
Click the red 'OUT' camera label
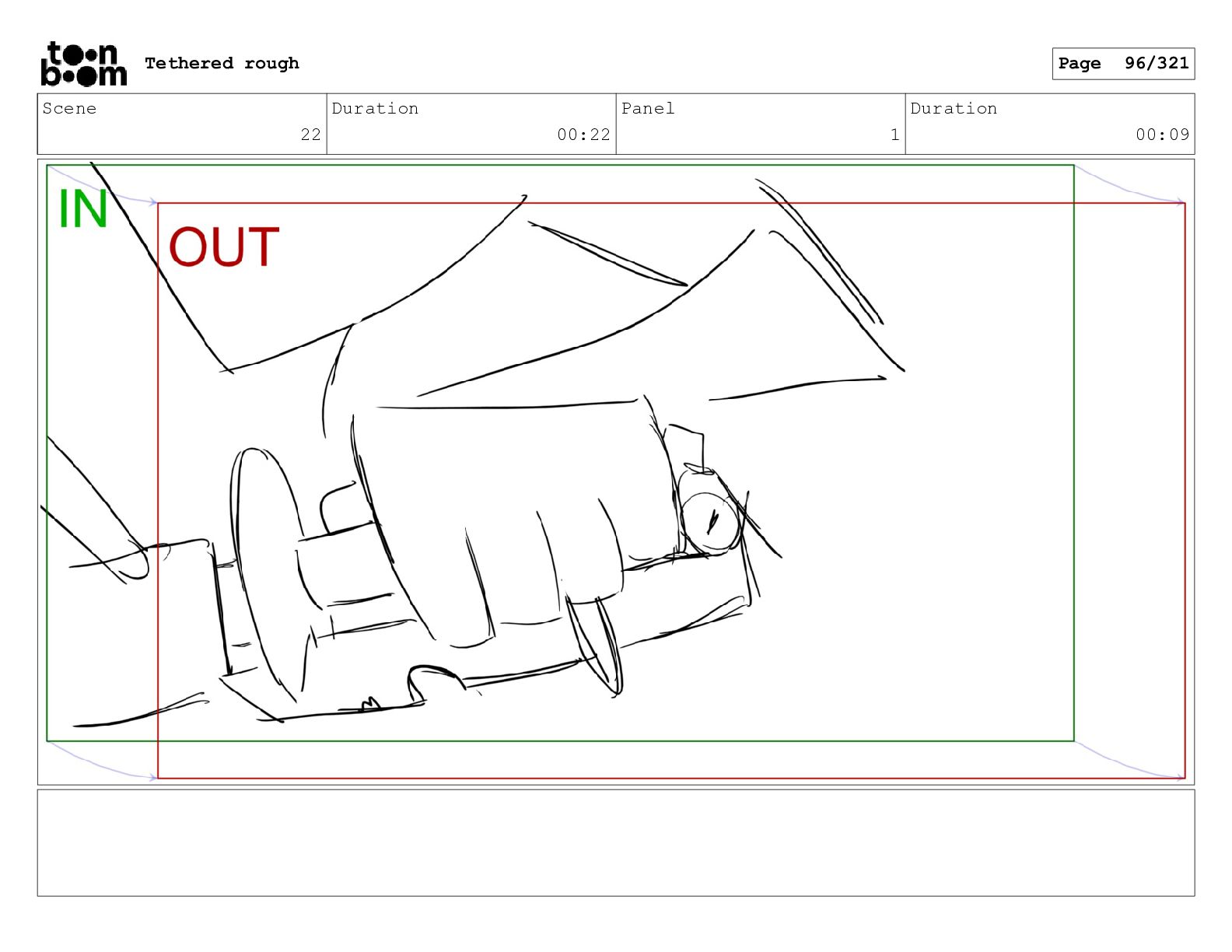pos(224,247)
